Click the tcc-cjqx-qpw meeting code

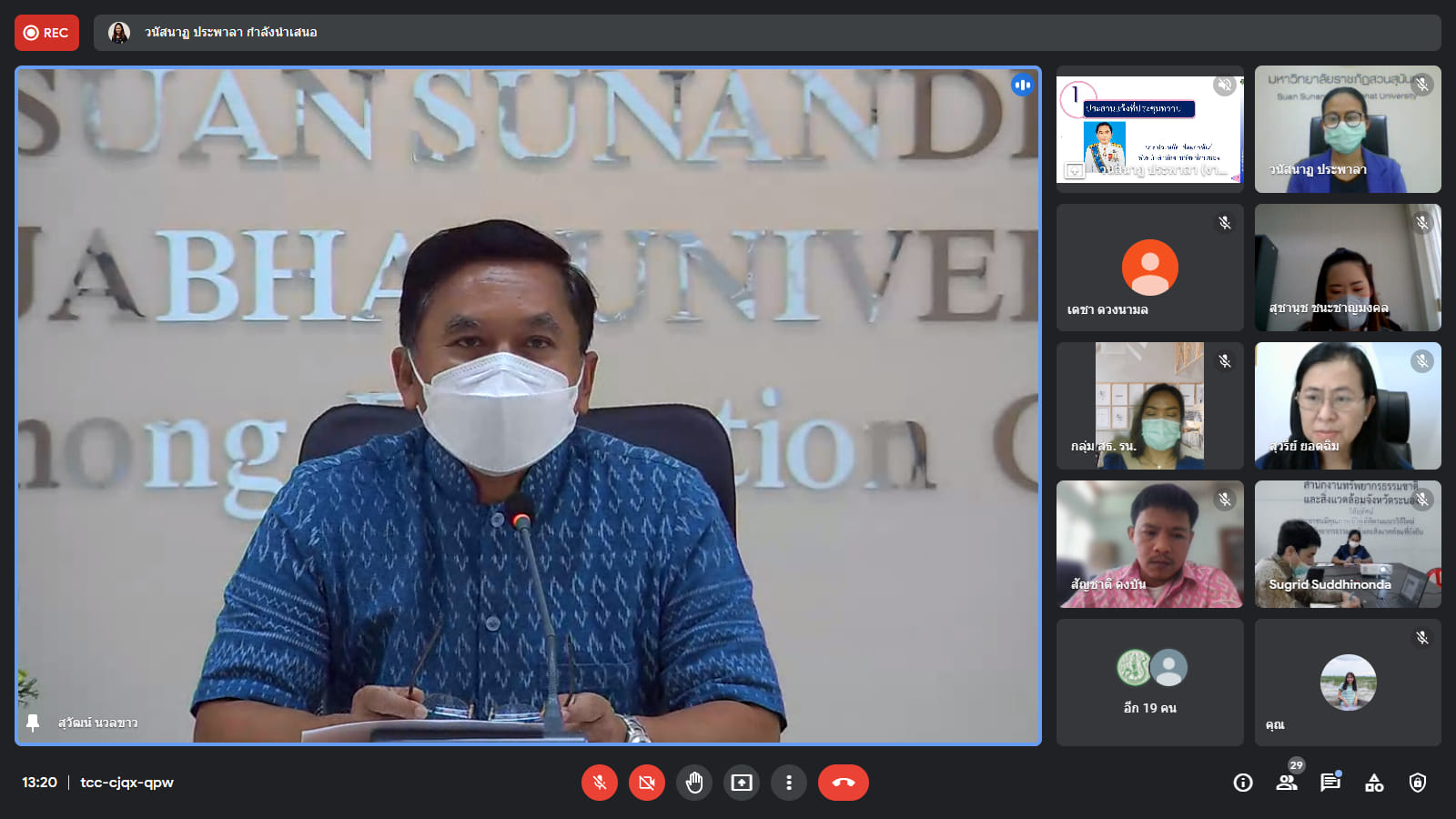click(126, 783)
